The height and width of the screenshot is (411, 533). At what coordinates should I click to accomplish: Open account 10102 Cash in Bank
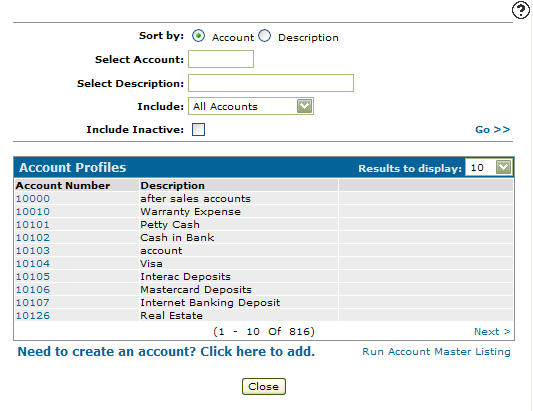[x=33, y=237]
